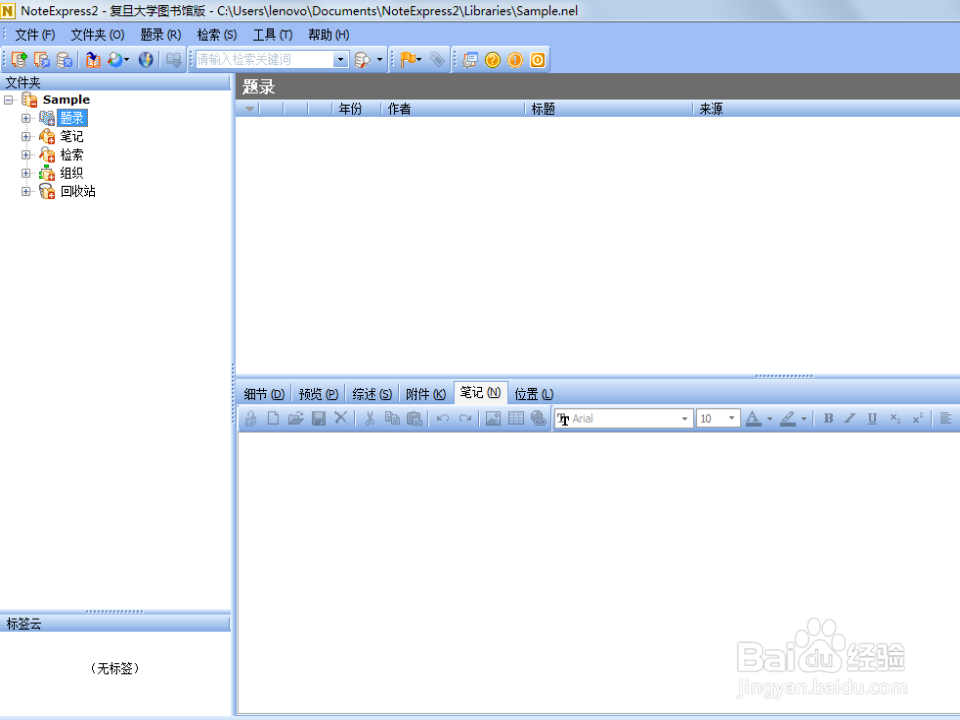
Task: Apply font color with the A icon
Action: [754, 418]
